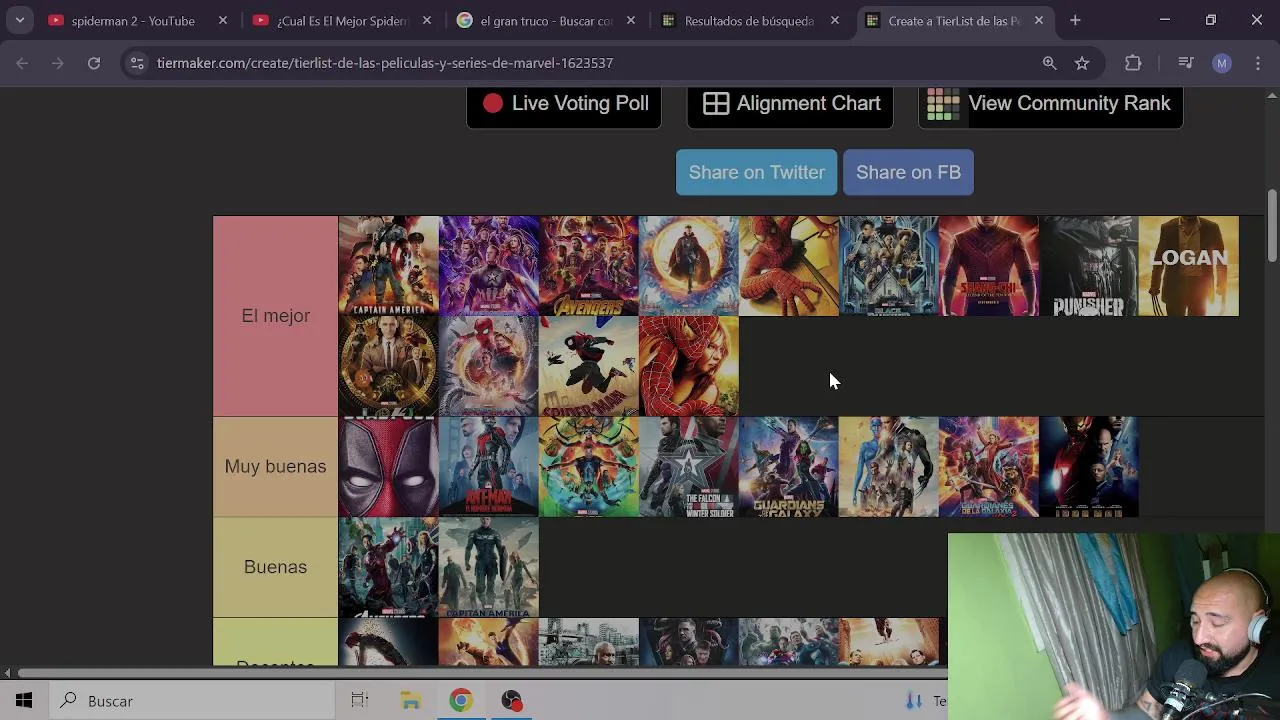Select the Avengers Endgame poster

(489, 266)
